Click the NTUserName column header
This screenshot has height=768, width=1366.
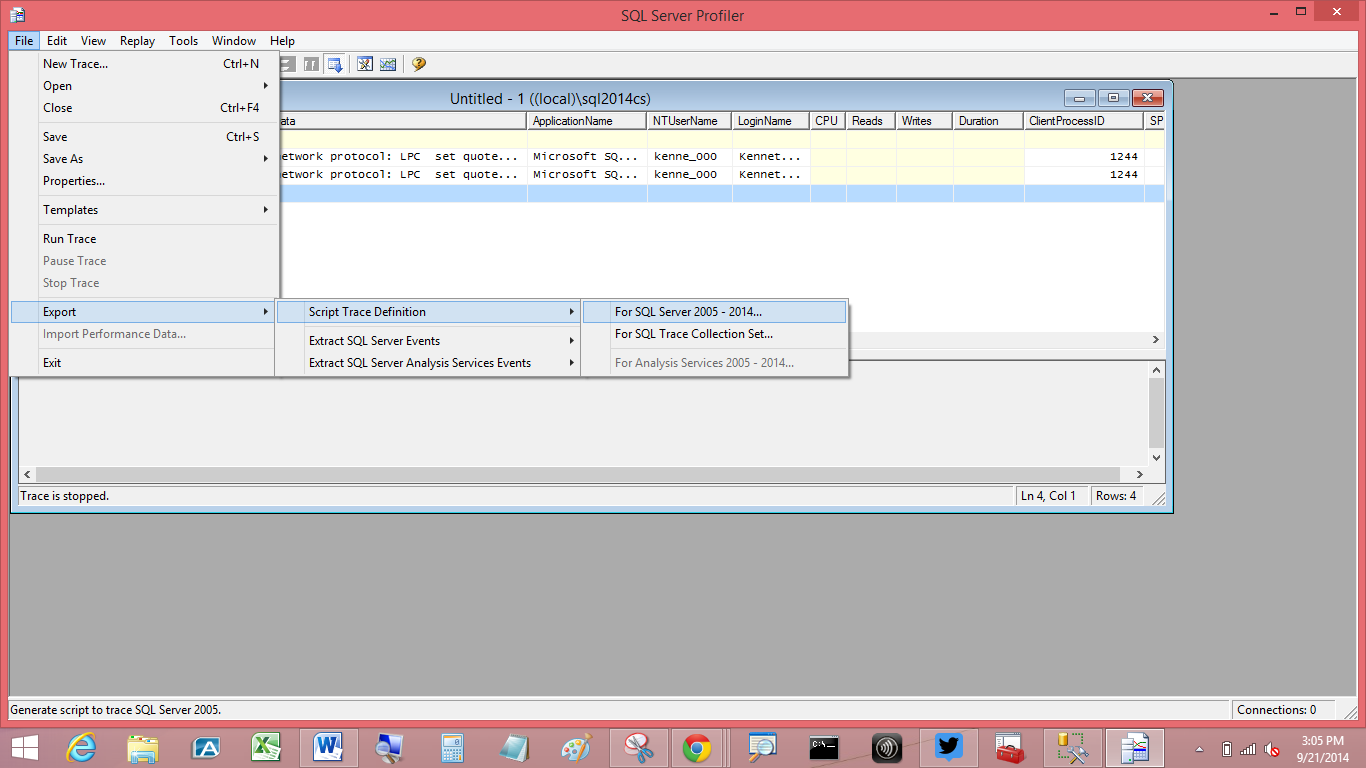690,121
